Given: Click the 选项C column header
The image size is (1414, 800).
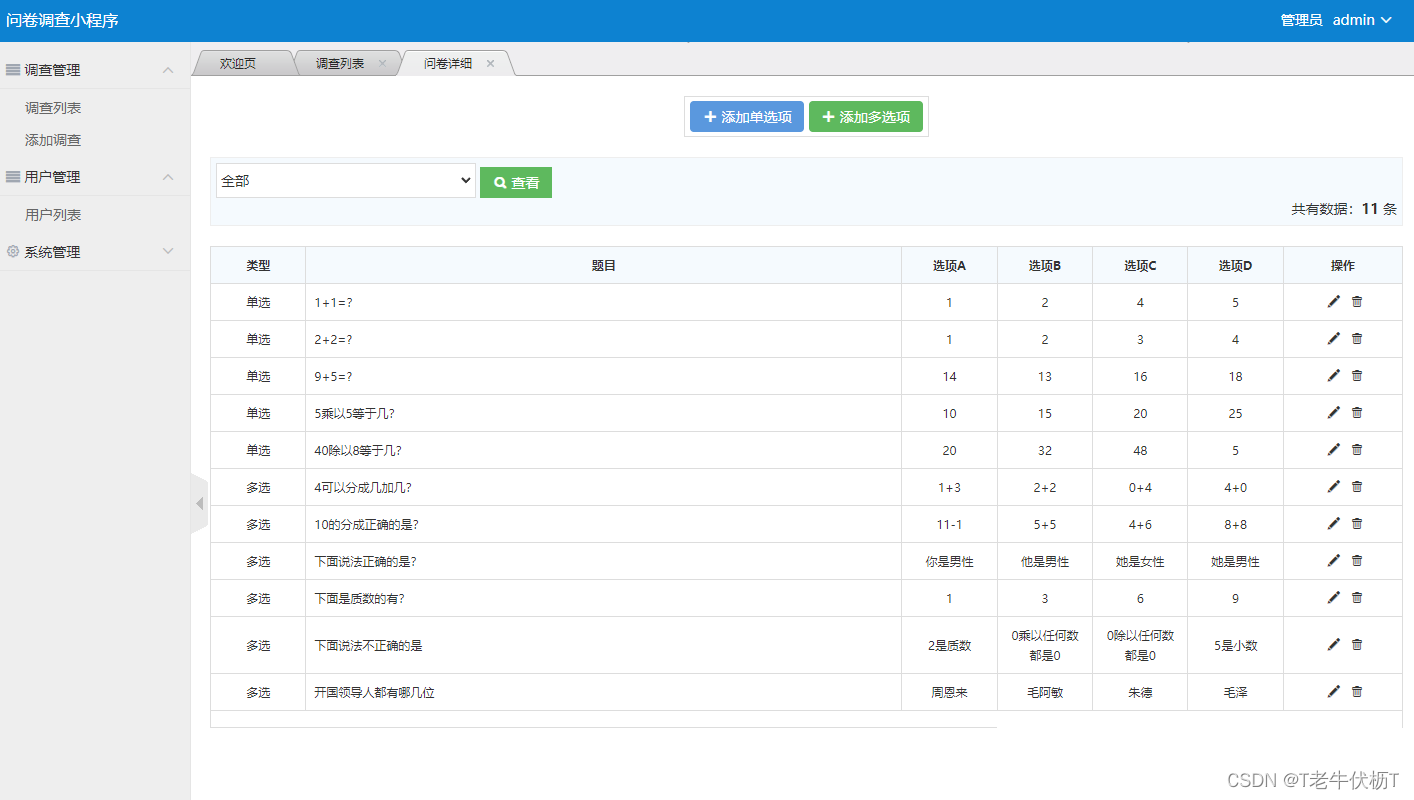Looking at the screenshot, I should pos(1140,266).
